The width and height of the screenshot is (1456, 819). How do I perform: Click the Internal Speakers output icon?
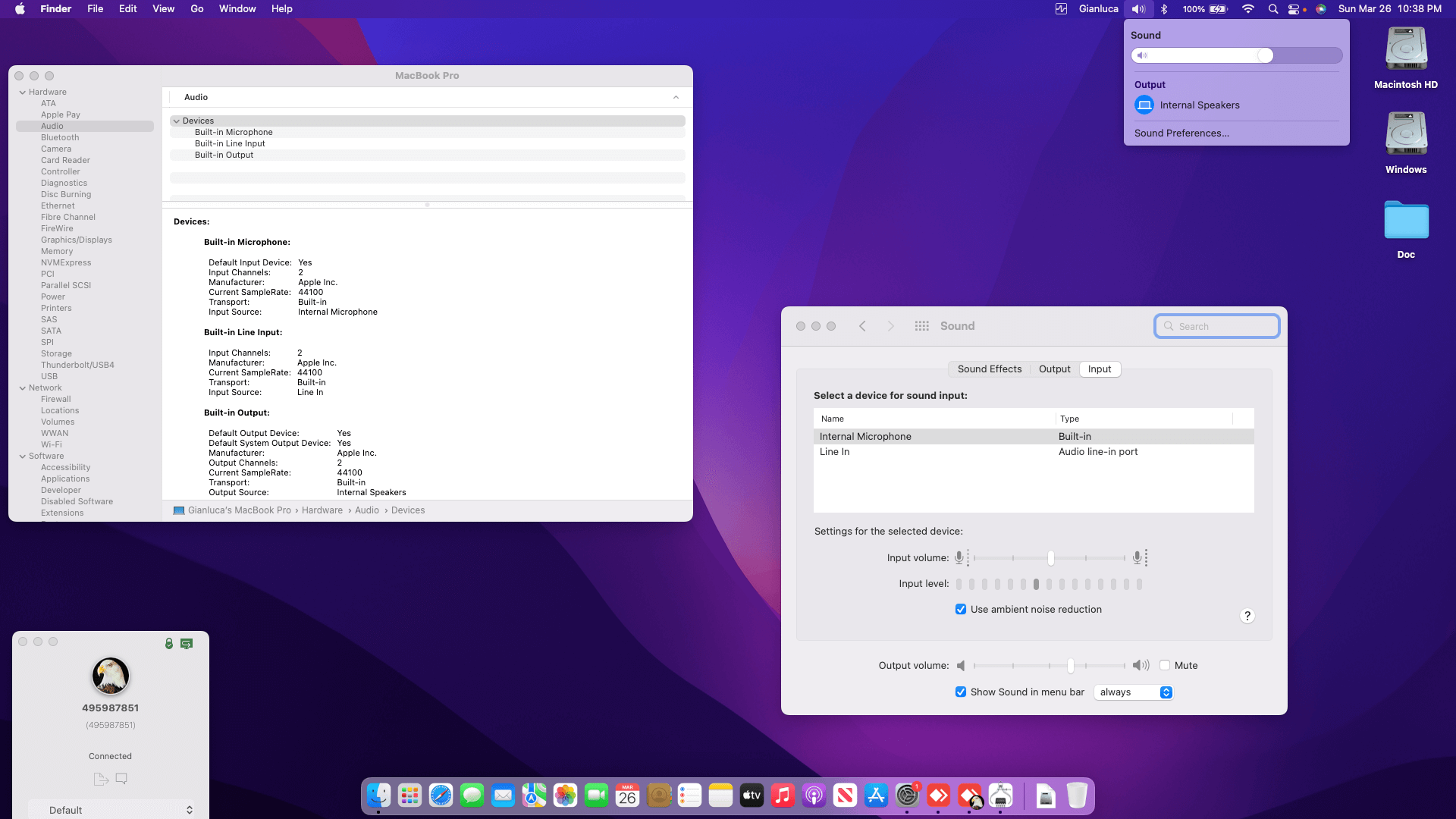(1144, 105)
